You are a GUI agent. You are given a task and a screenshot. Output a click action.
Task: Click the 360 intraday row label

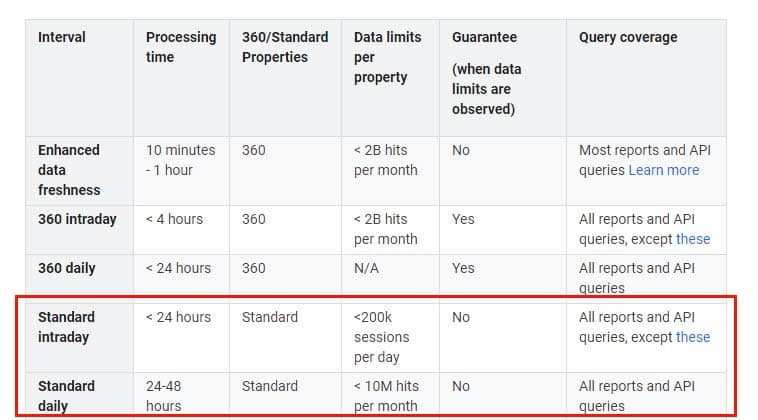point(77,219)
